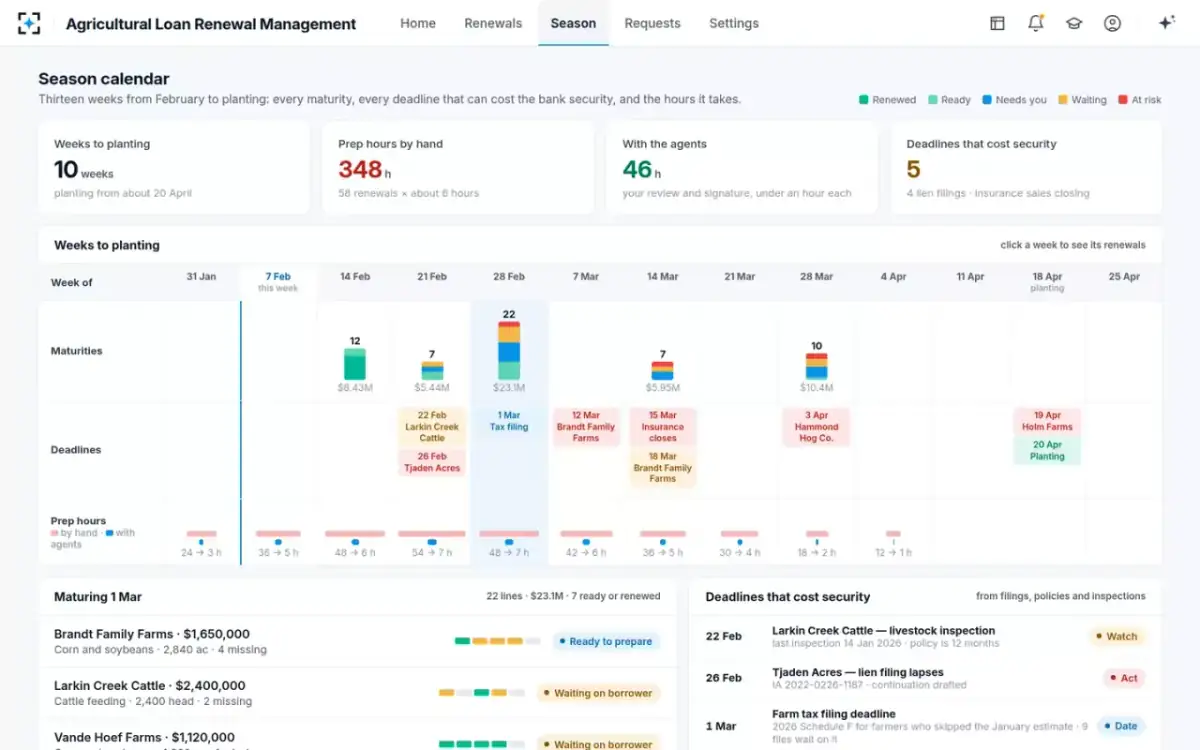1200x750 pixels.
Task: Open the Brandt Family Farms · $1,650,000 row
Action: [357, 641]
